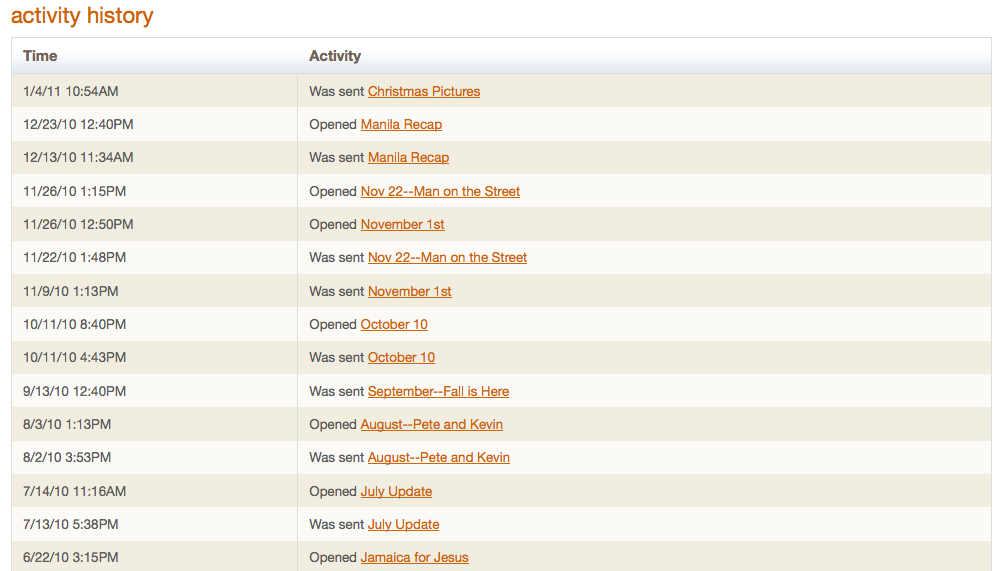Image resolution: width=1002 pixels, height=571 pixels.
Task: Open August--Pete and Kevin in Was sent row
Action: point(438,458)
